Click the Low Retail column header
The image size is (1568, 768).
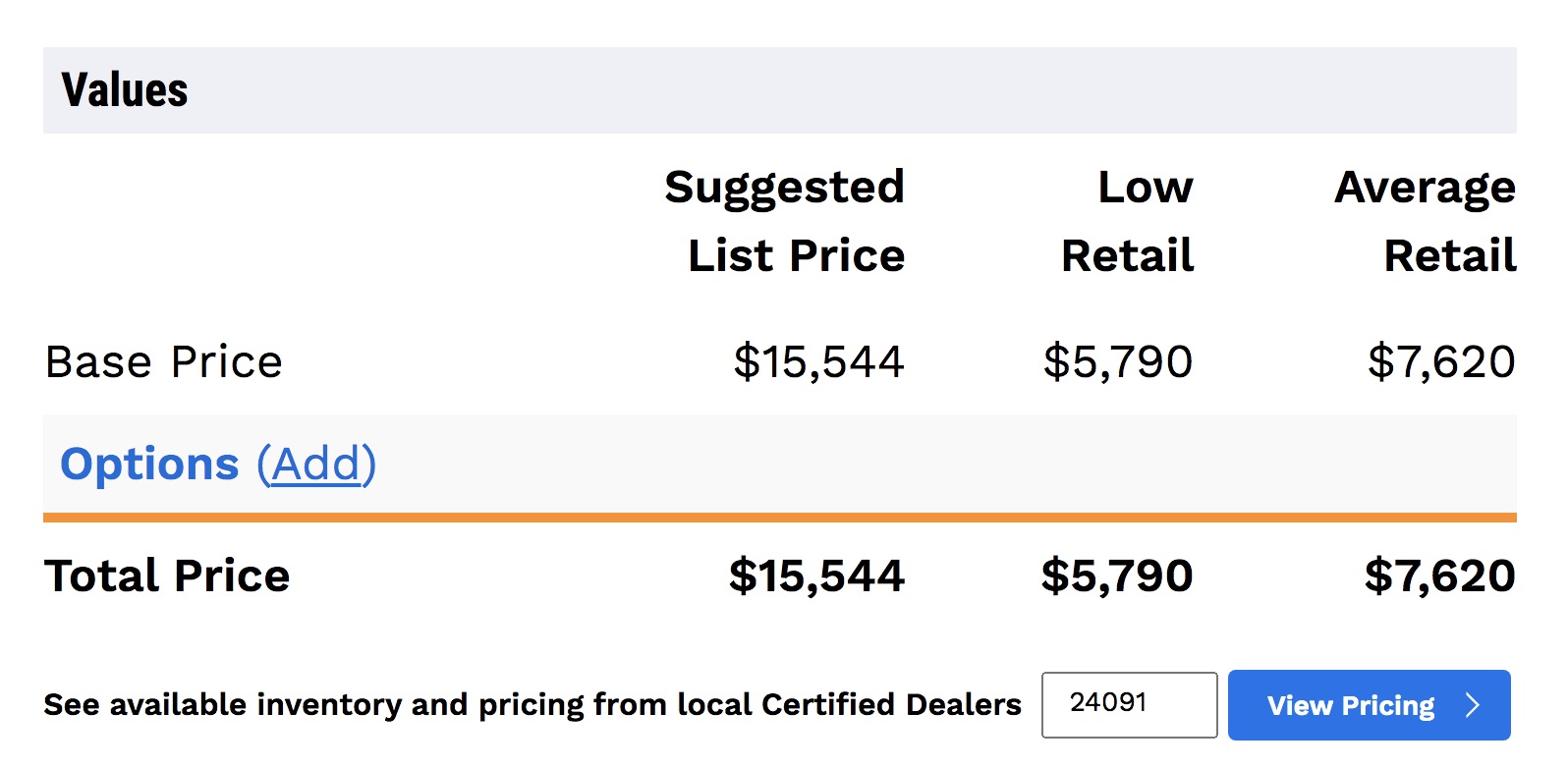1130,221
